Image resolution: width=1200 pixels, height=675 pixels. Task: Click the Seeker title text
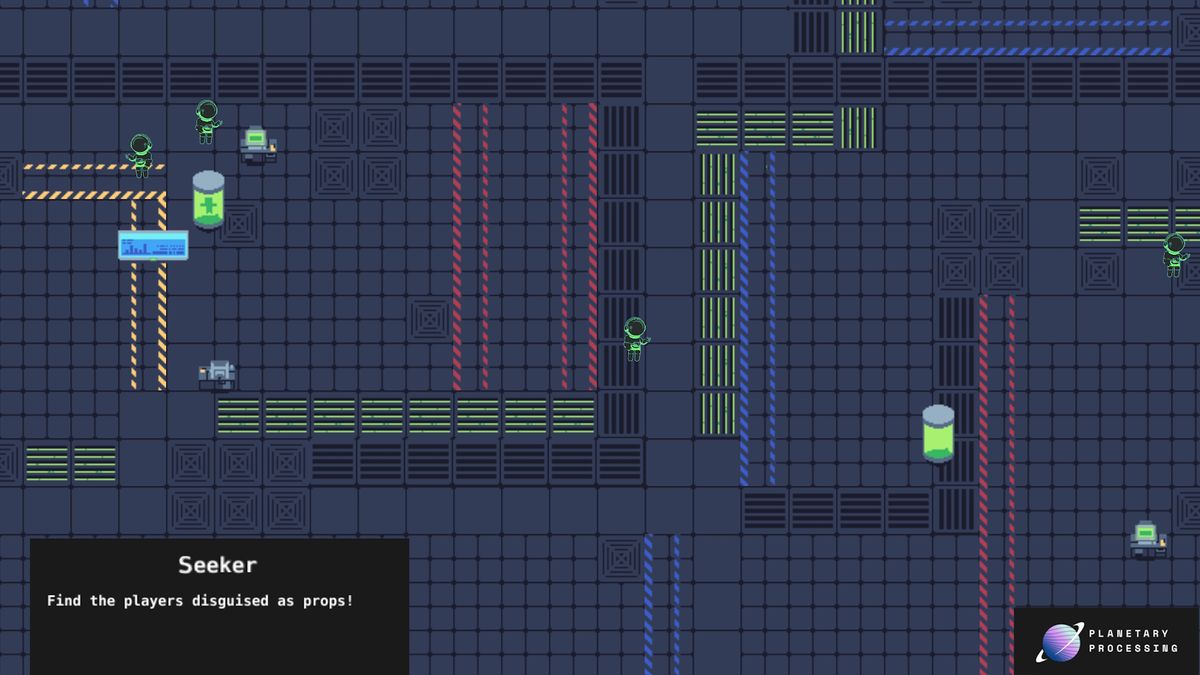click(x=219, y=563)
